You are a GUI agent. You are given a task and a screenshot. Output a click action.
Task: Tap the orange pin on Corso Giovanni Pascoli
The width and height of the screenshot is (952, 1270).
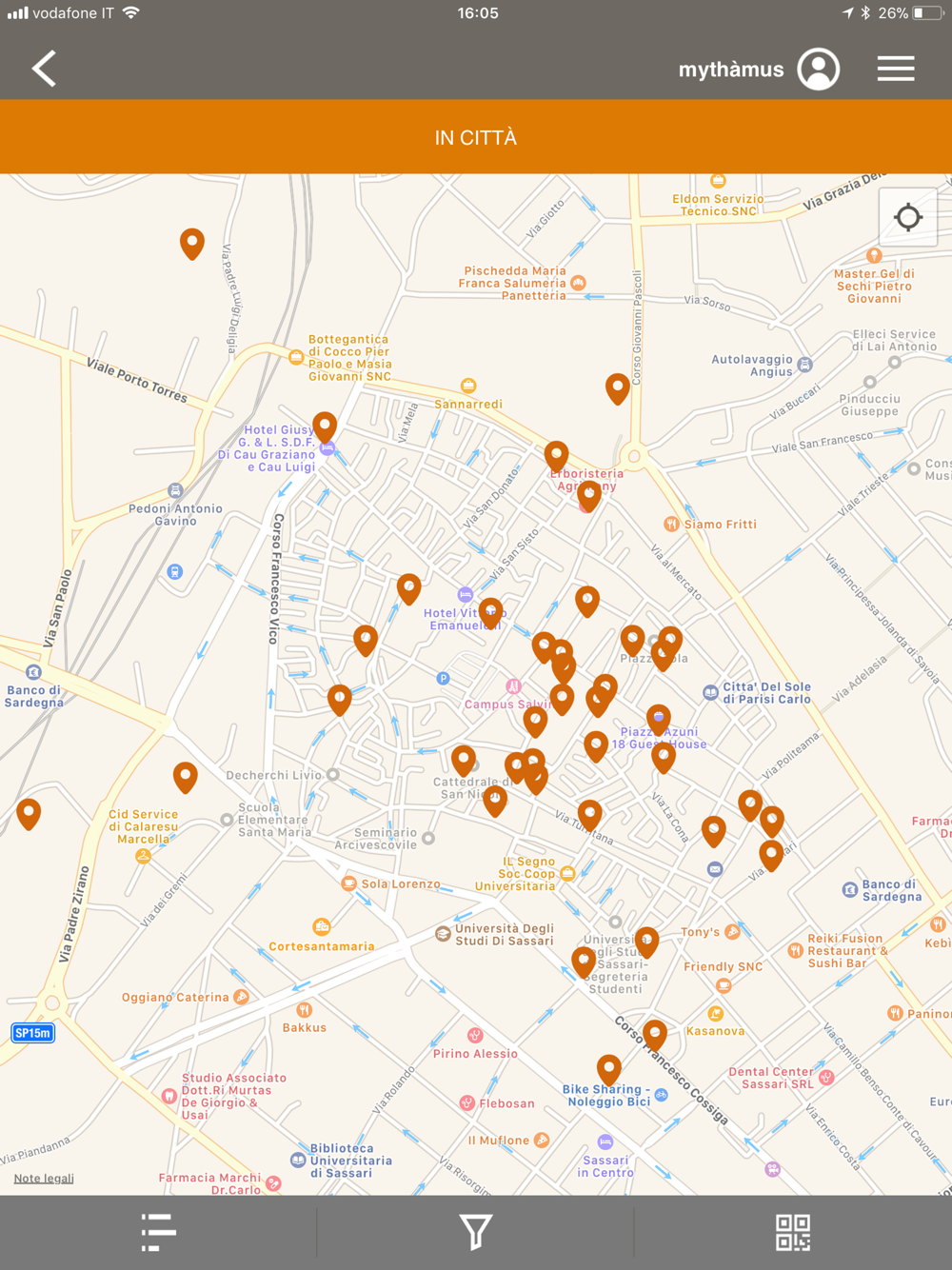click(x=618, y=388)
